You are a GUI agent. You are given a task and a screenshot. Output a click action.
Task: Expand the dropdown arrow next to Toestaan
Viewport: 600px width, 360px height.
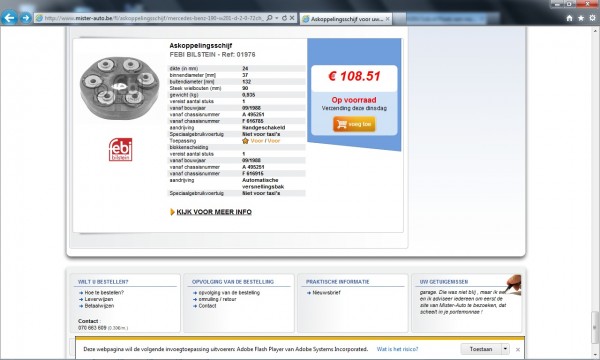pos(505,349)
